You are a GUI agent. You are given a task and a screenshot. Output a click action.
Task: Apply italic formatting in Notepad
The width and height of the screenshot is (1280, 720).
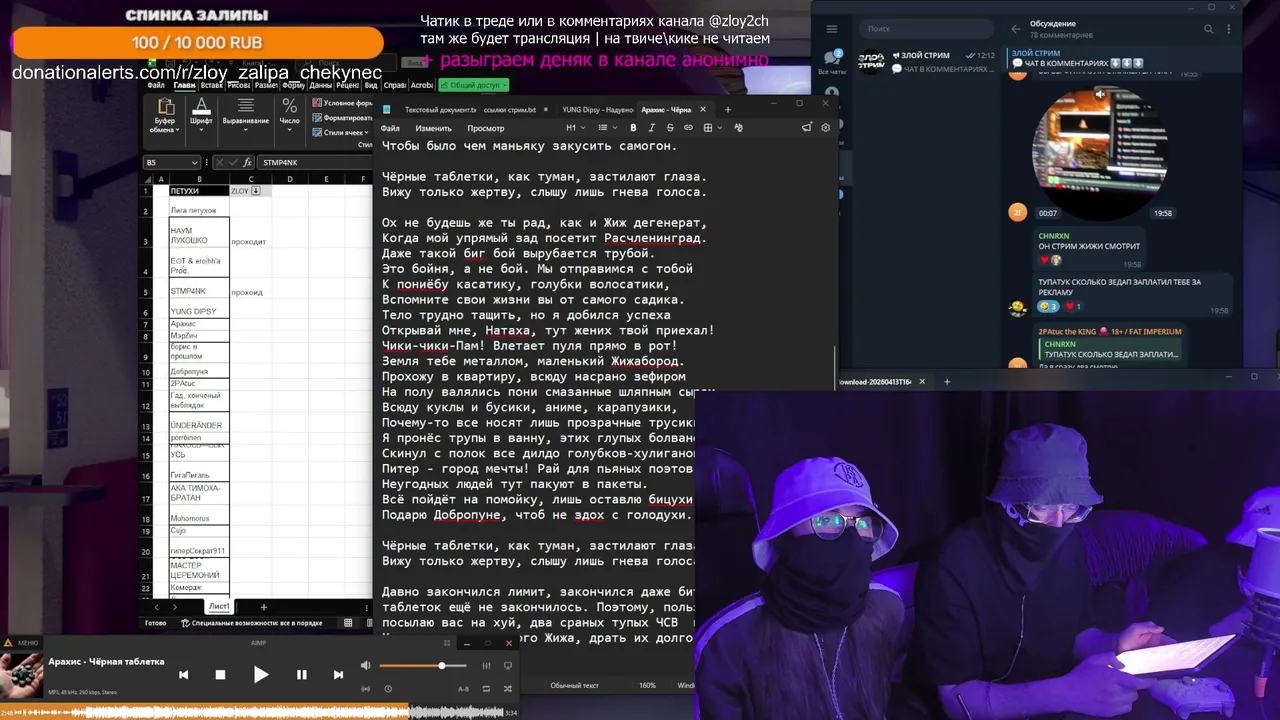[652, 128]
